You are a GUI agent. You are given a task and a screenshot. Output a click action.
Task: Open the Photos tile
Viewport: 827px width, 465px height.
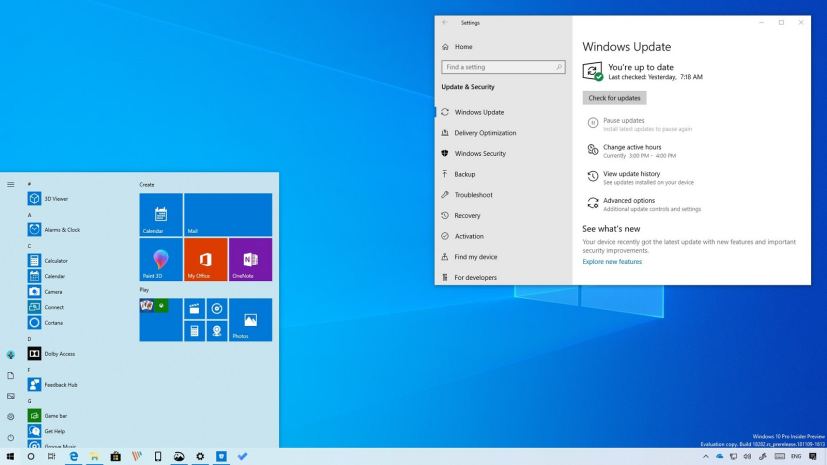(251, 320)
